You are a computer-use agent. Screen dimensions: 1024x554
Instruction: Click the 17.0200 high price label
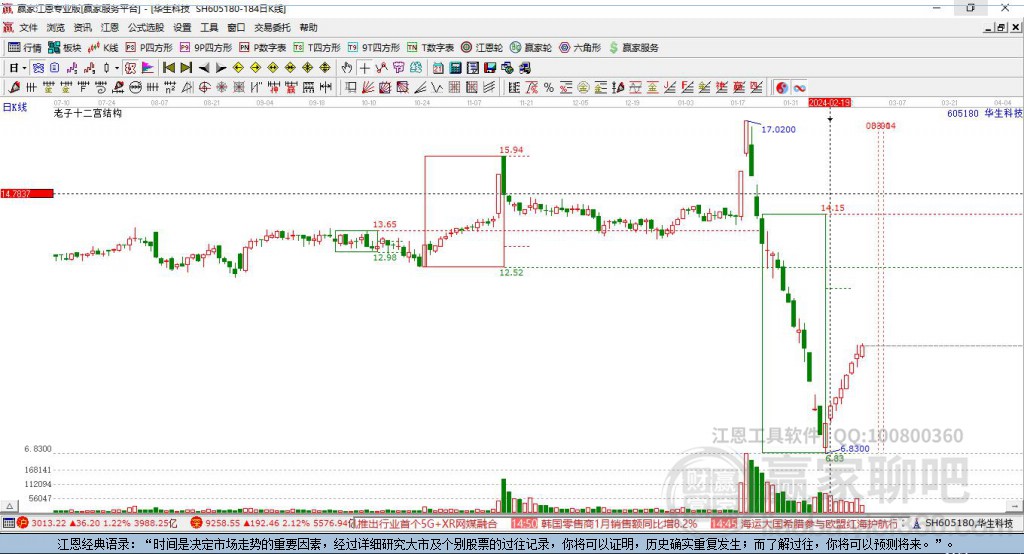(x=778, y=129)
